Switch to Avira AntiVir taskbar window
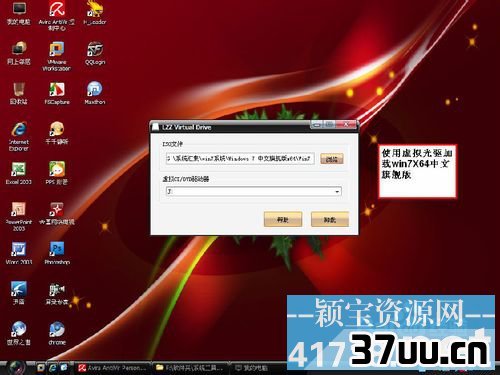Viewport: 500px width, 375px height. pos(112,368)
